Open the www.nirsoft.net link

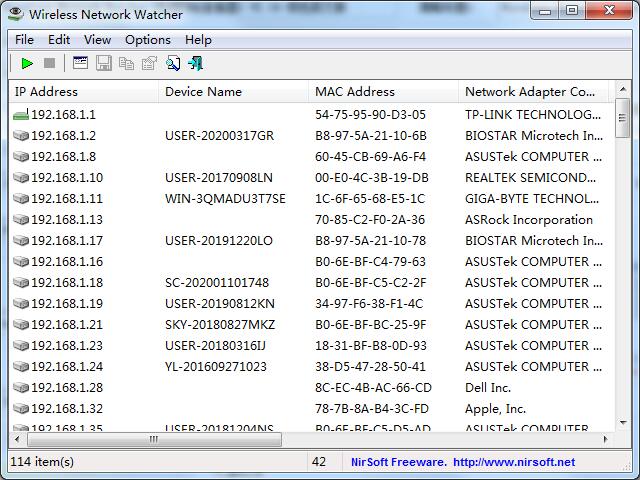514,462
